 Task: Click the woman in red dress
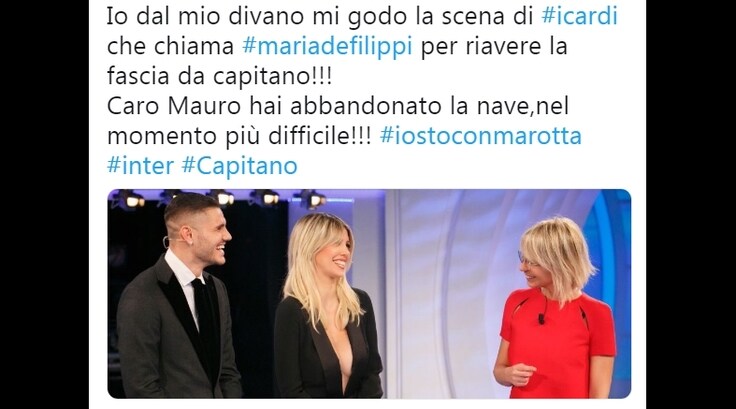[x=555, y=309]
